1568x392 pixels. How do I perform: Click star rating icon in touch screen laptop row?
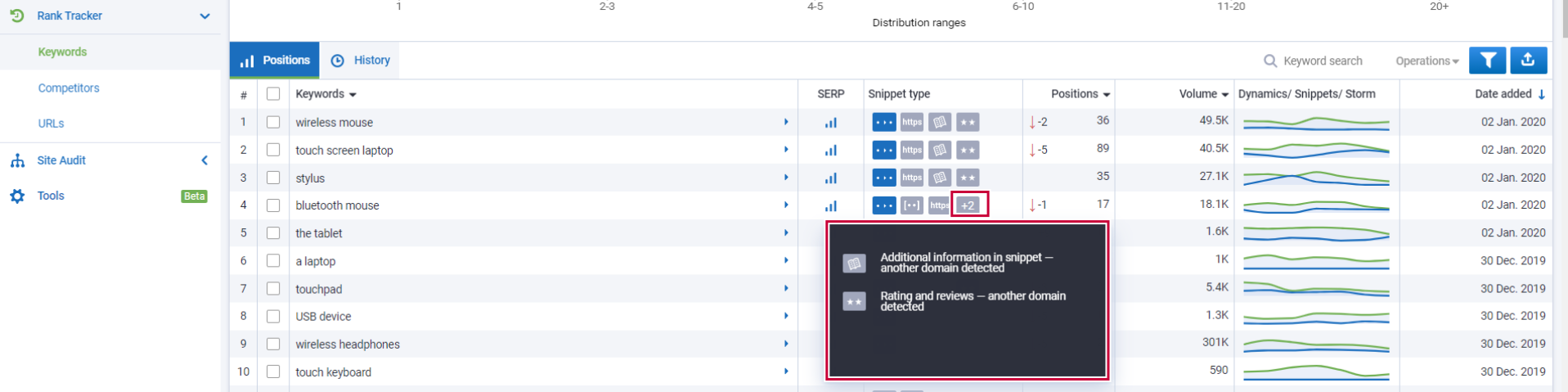click(x=968, y=150)
